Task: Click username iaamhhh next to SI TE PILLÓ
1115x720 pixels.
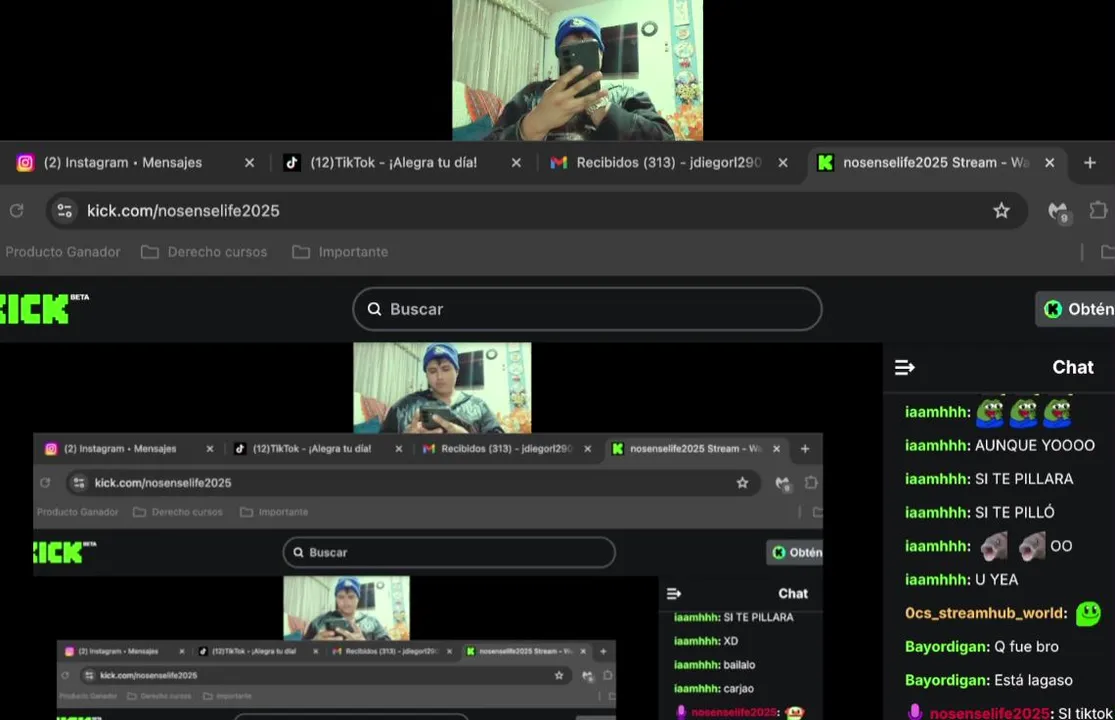Action: point(937,512)
